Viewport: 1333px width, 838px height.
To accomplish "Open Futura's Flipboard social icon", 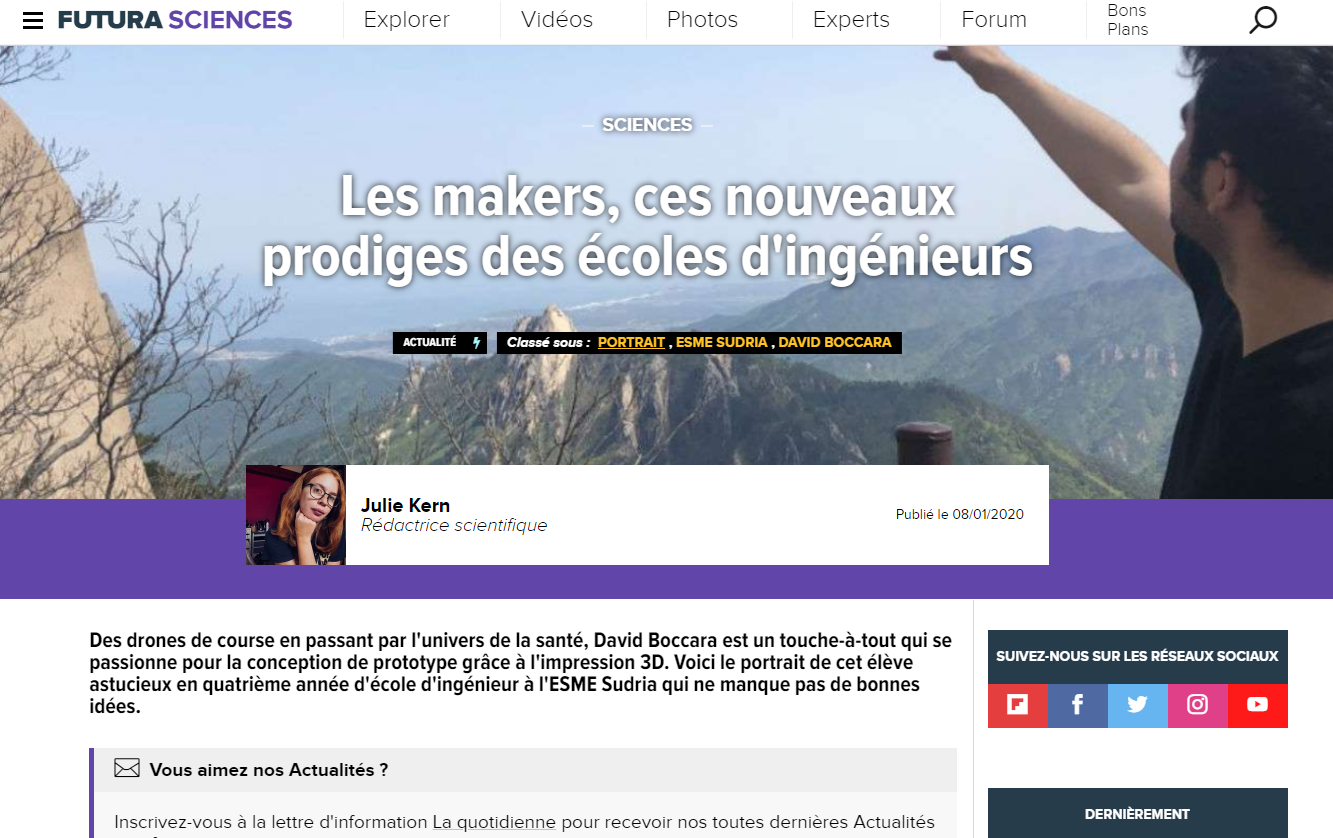I will [x=1018, y=705].
